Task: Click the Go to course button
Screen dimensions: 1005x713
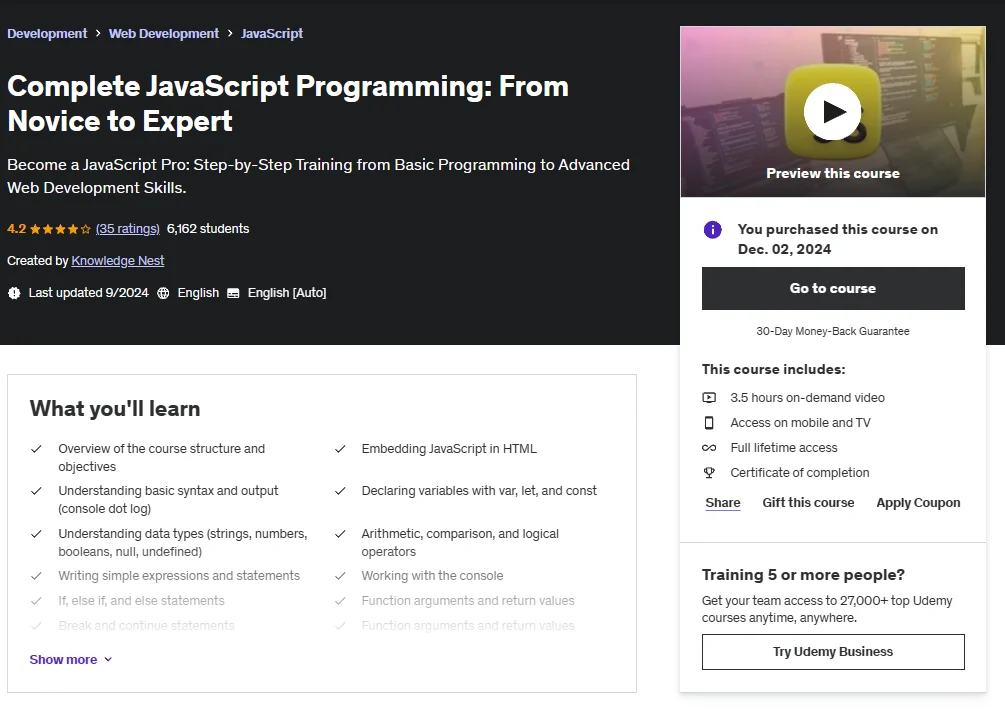Action: [833, 289]
